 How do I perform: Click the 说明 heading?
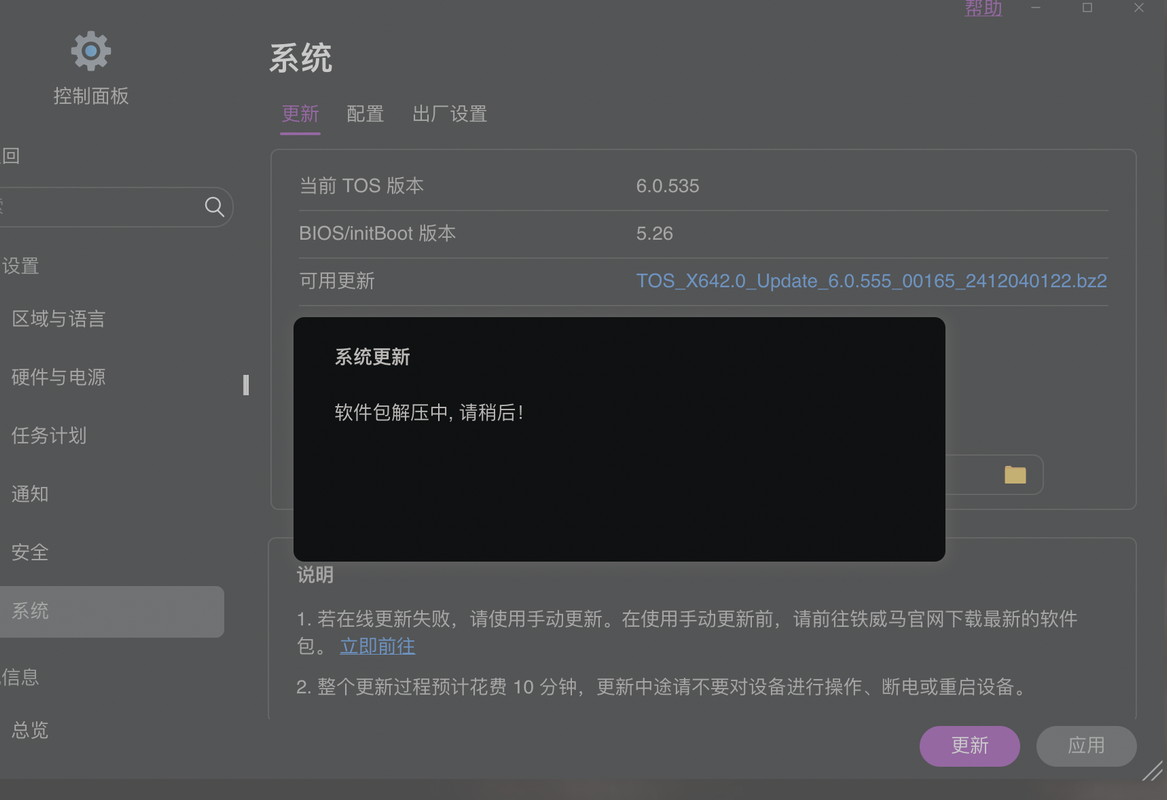tap(315, 575)
